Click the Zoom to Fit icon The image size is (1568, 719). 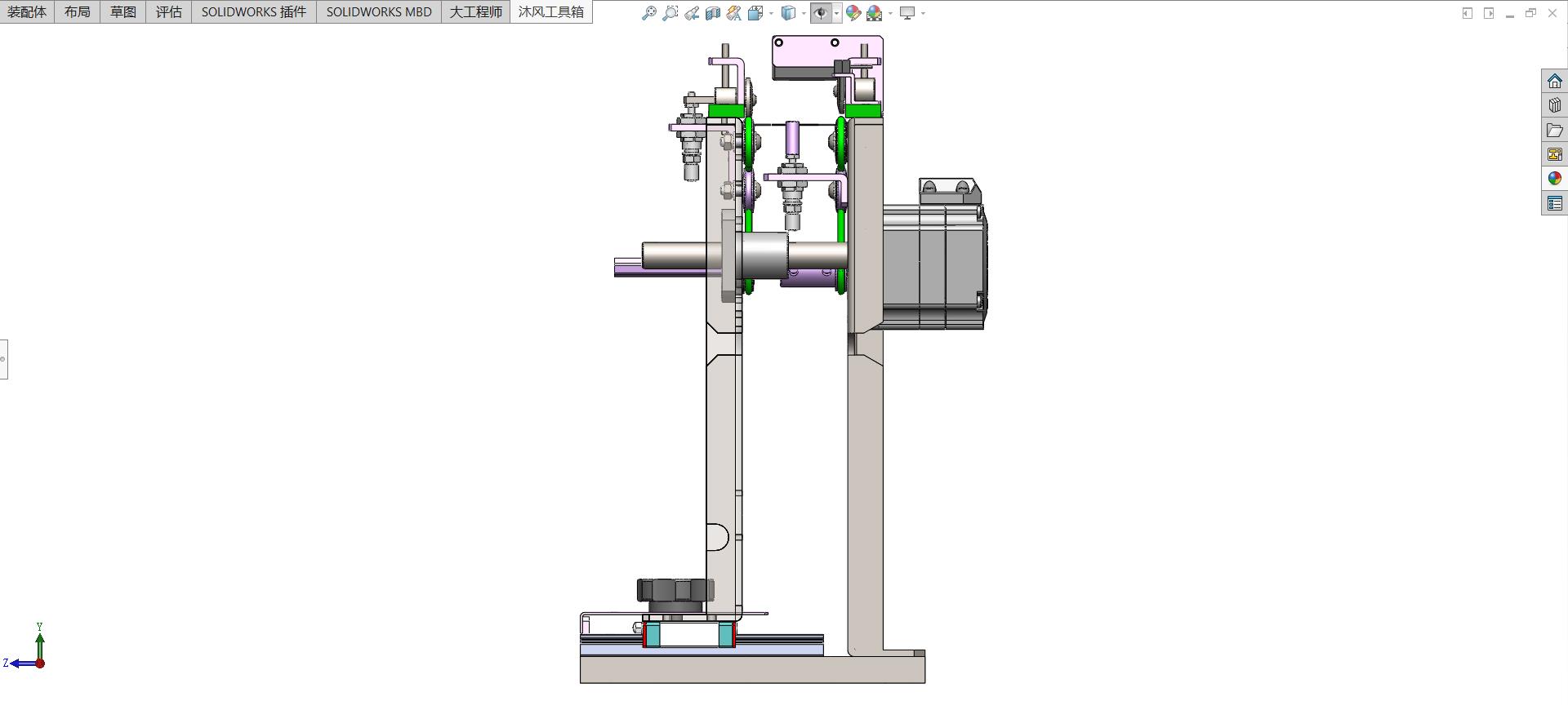pyautogui.click(x=649, y=13)
